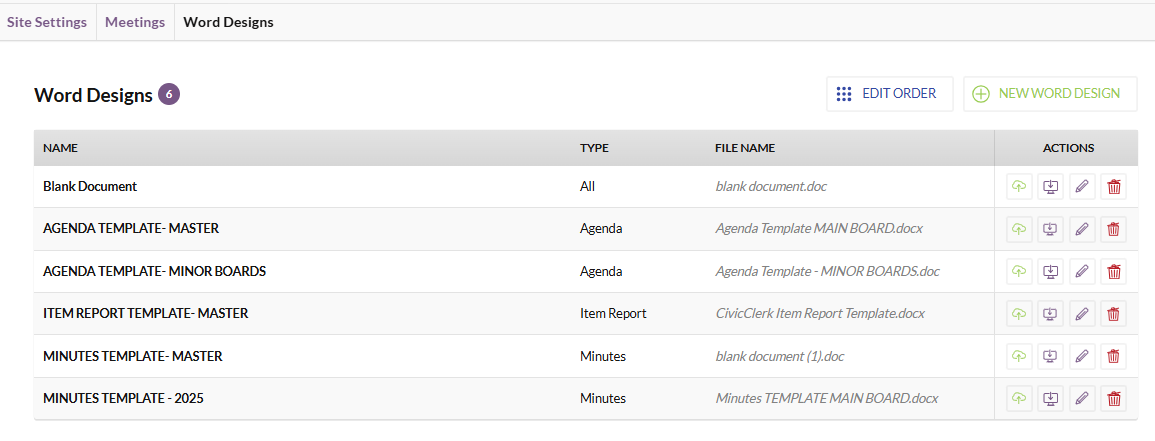Upload file for MINUTES TEMPLATE- MASTER

[1019, 357]
